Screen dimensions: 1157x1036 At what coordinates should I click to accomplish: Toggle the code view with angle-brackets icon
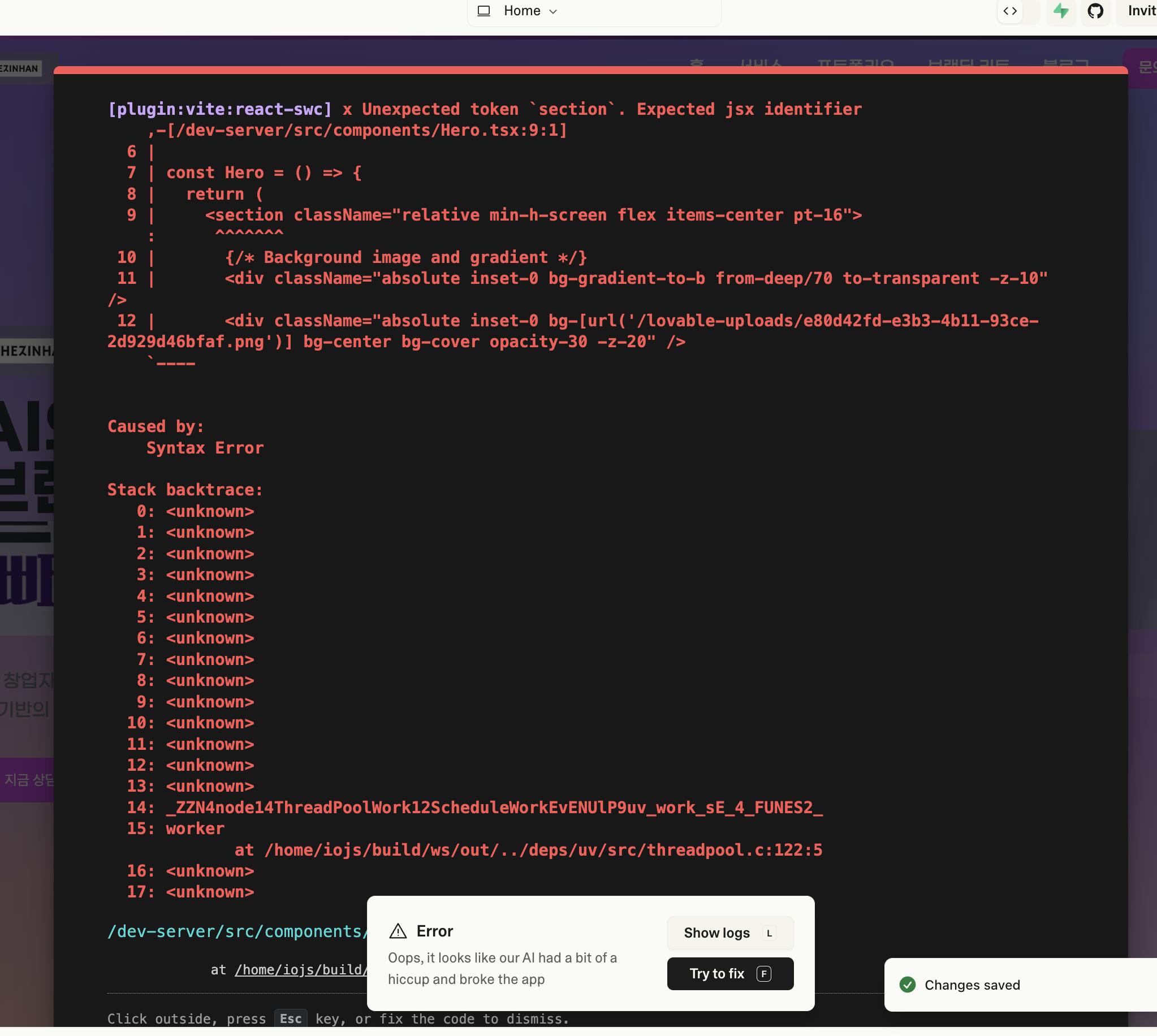coord(1010,11)
